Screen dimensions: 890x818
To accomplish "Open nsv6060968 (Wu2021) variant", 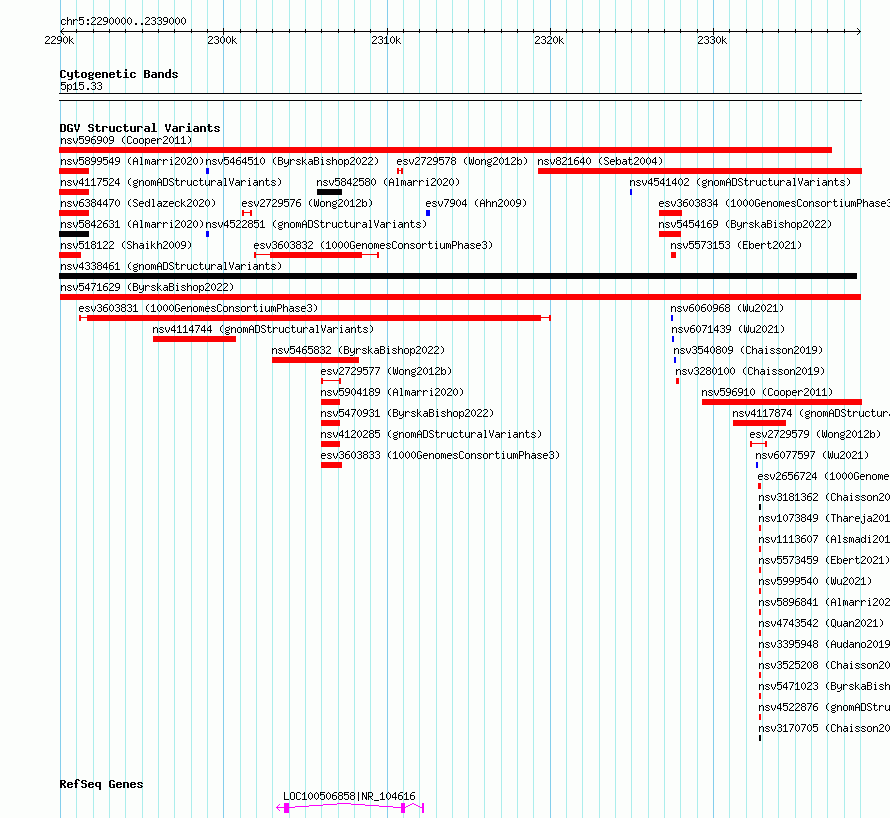I will pyautogui.click(x=727, y=308).
